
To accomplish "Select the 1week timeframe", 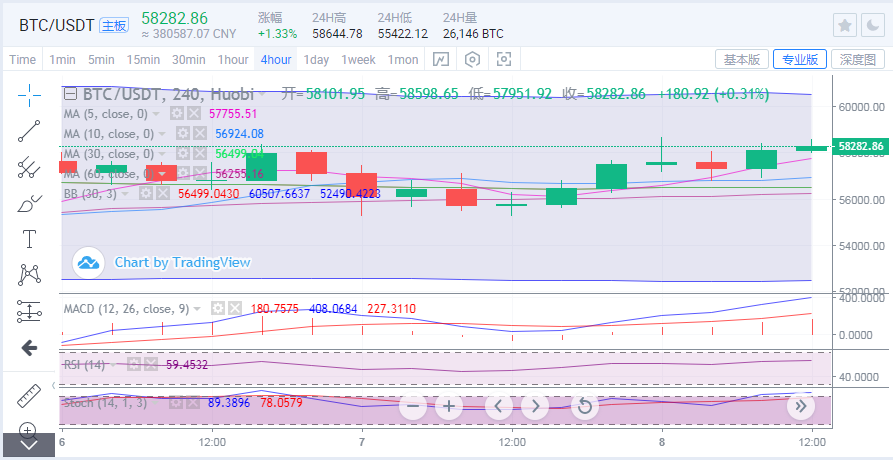I will point(358,60).
